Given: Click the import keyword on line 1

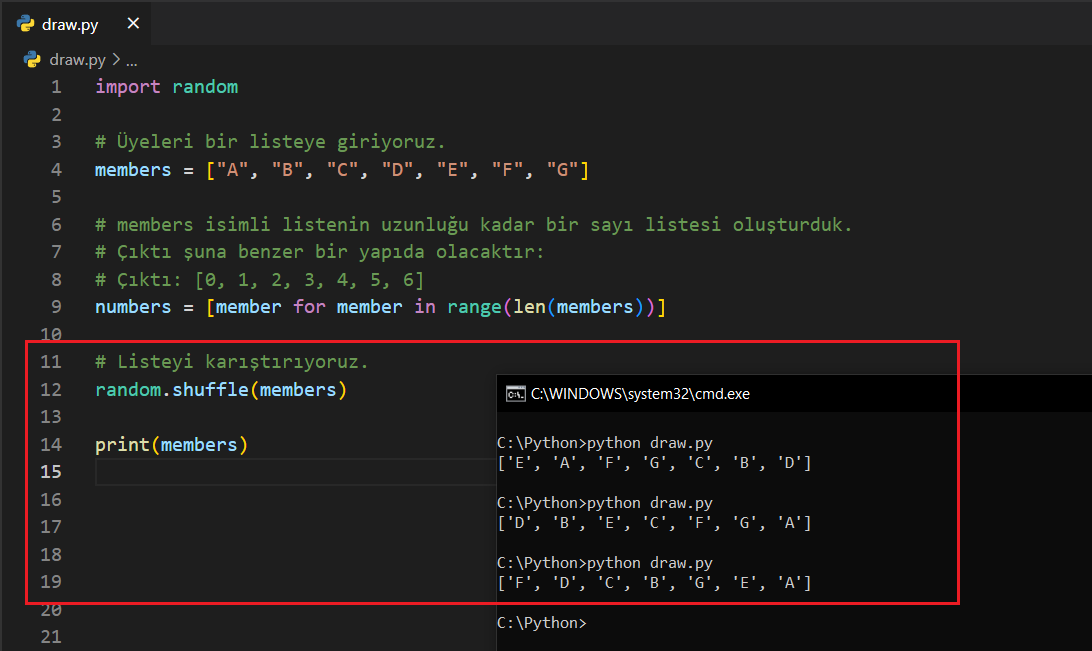Looking at the screenshot, I should [127, 87].
